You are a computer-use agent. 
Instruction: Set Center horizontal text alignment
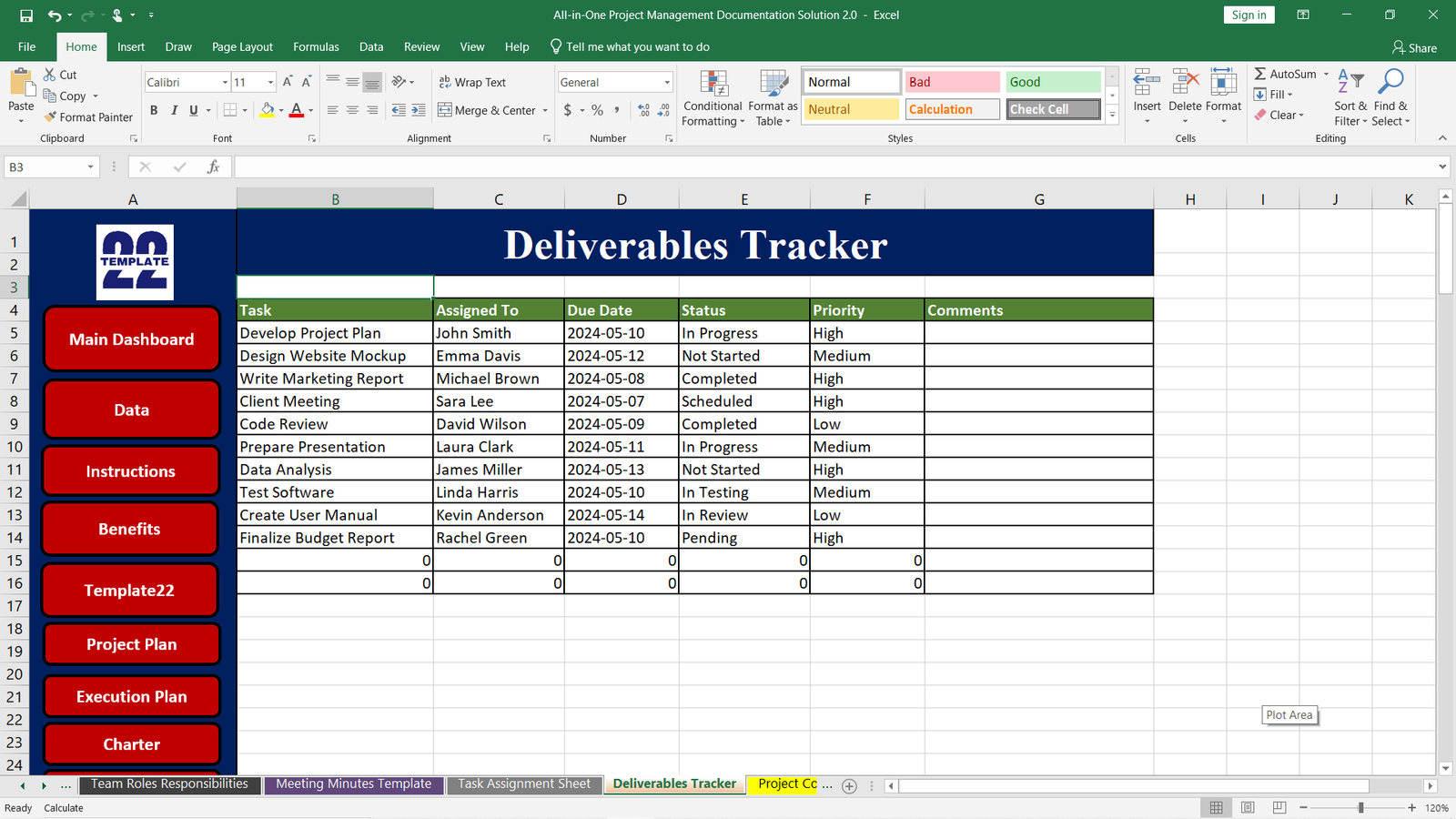(352, 110)
